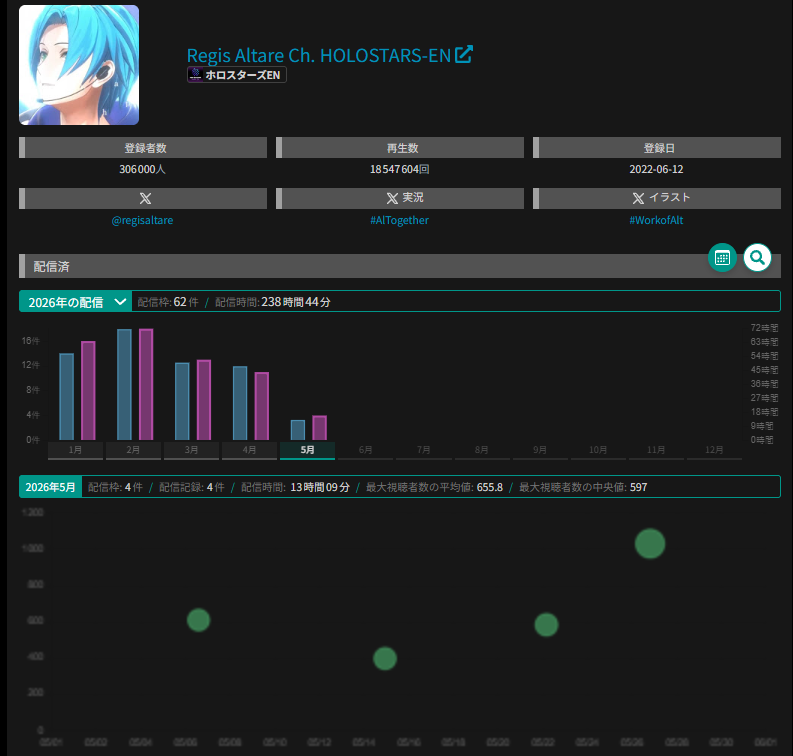Click the March magenta stream hours bar

point(204,399)
